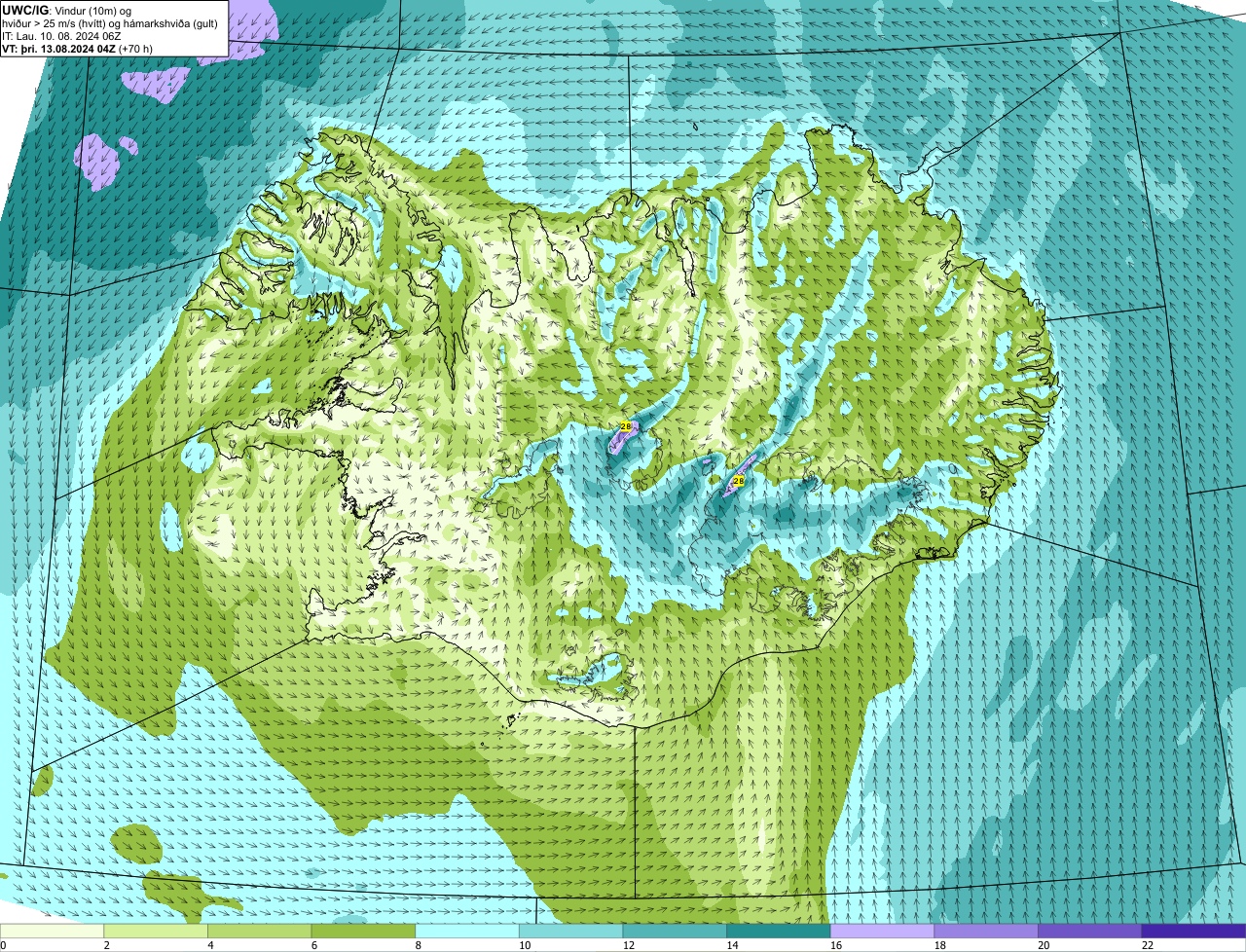Image resolution: width=1246 pixels, height=952 pixels.
Task: Click the medium purple 18–20 legend swatch
Action: point(985,931)
